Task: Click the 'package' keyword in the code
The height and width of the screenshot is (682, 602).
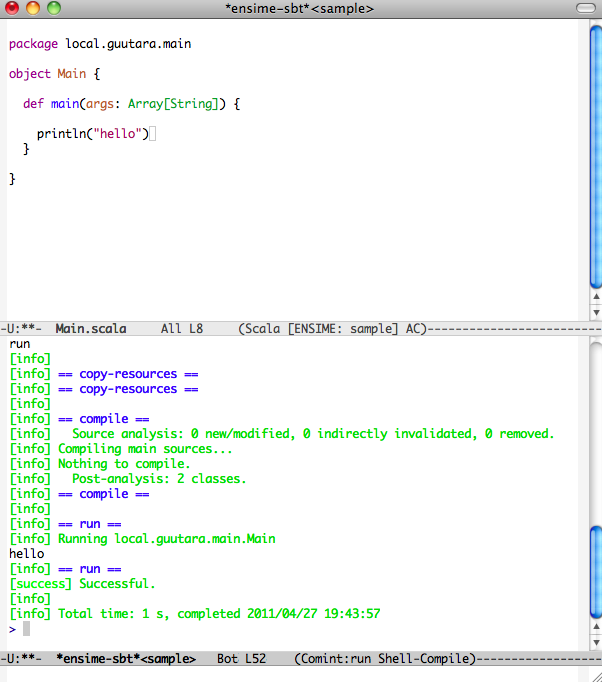Action: coord(33,44)
